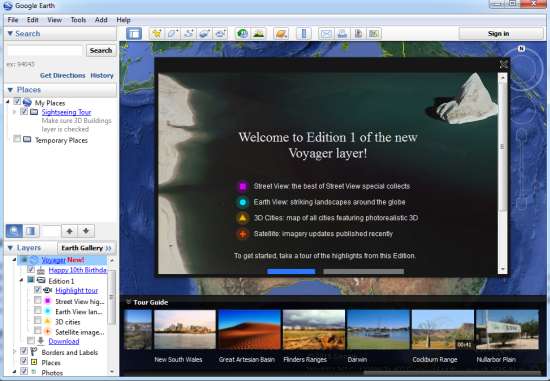Enable the Earth View landscapes checkbox

[38, 310]
